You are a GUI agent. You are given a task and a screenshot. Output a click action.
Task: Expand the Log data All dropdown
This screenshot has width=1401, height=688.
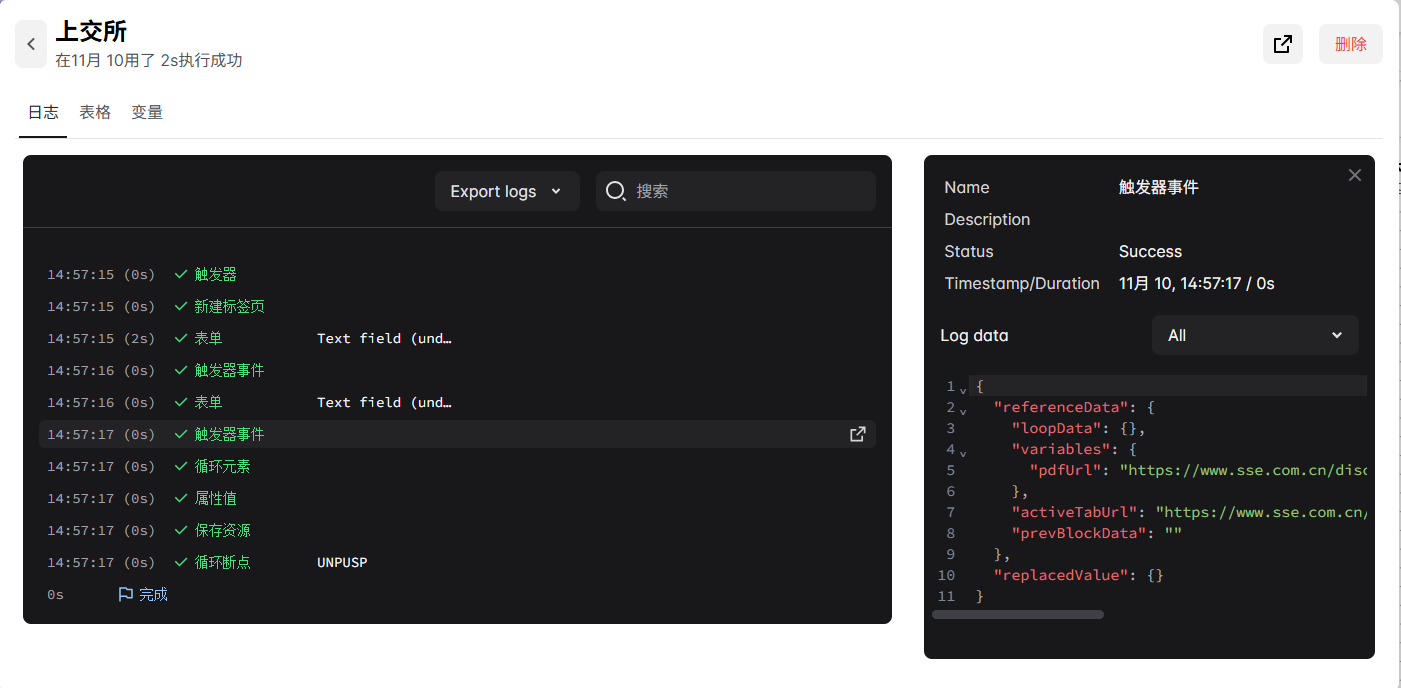(1255, 335)
